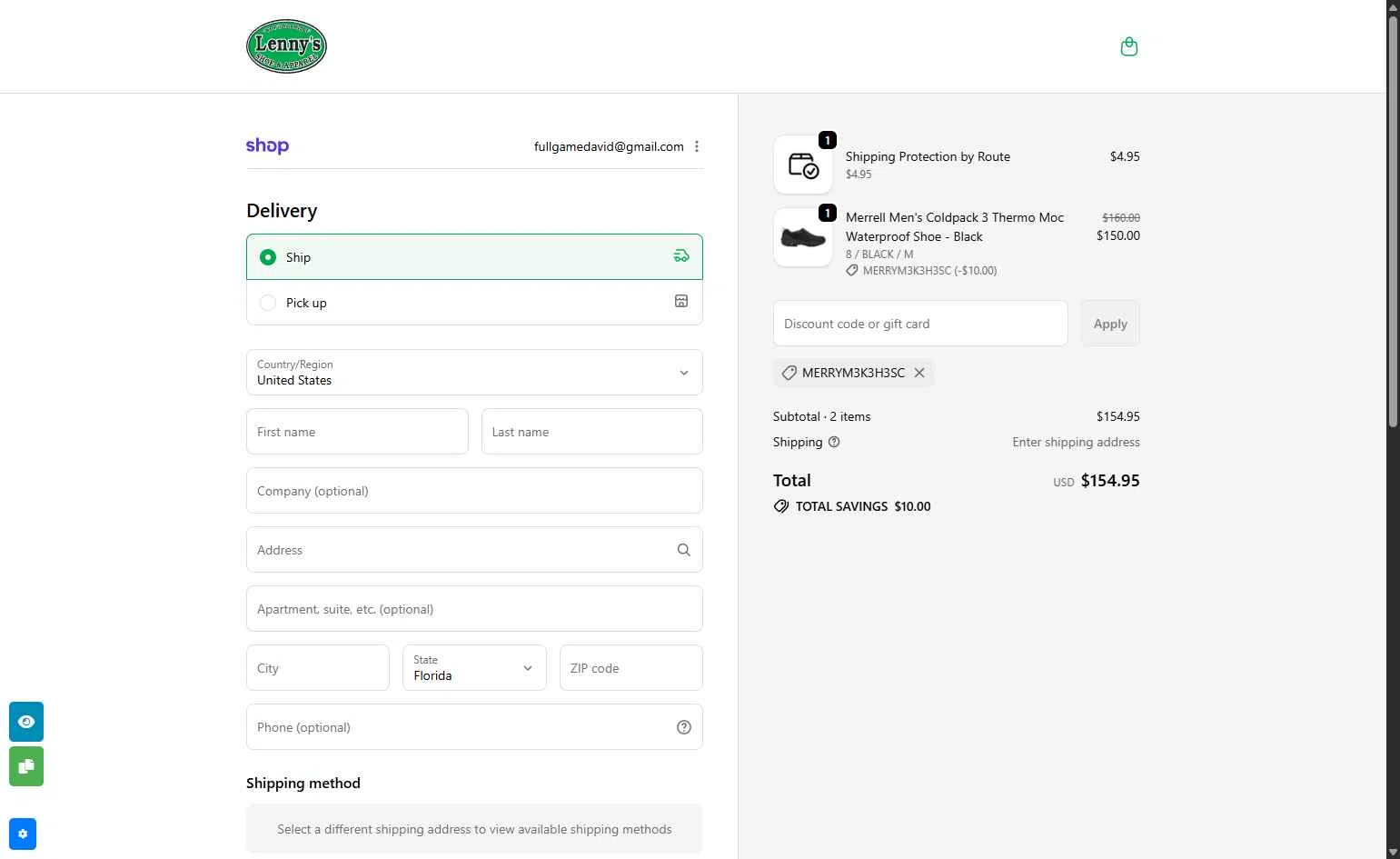
Task: Click the store icon in Pick up row
Action: tap(681, 302)
